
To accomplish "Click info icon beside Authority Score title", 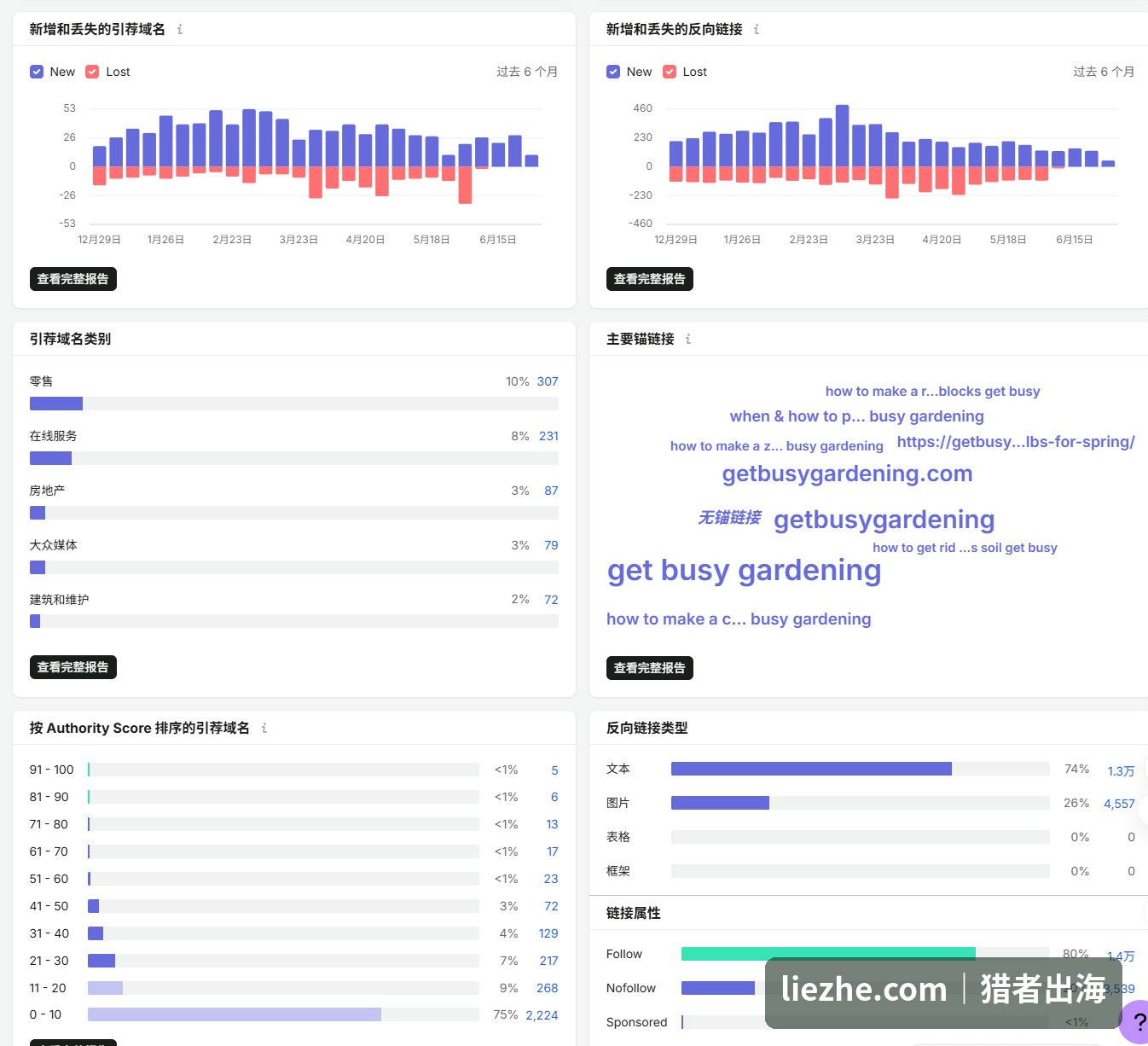I will point(264,728).
